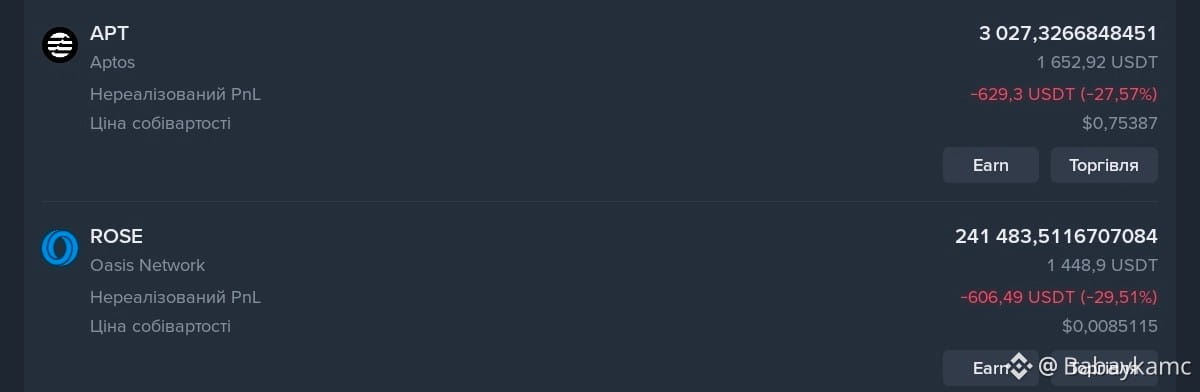Click the ROSE Oasis Network coin icon
The image size is (1200, 392).
[60, 248]
